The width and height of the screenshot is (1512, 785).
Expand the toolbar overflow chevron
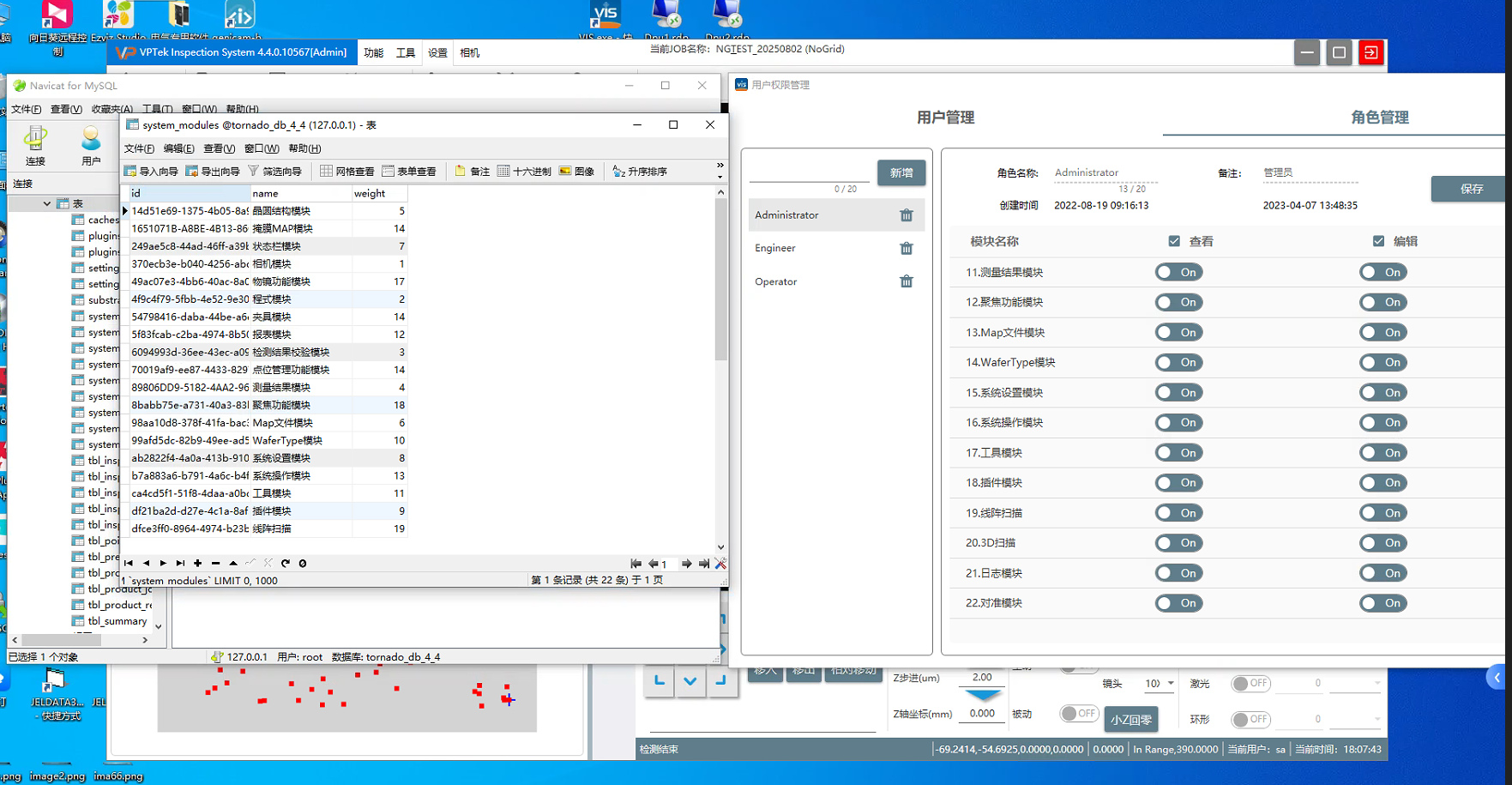[x=720, y=165]
